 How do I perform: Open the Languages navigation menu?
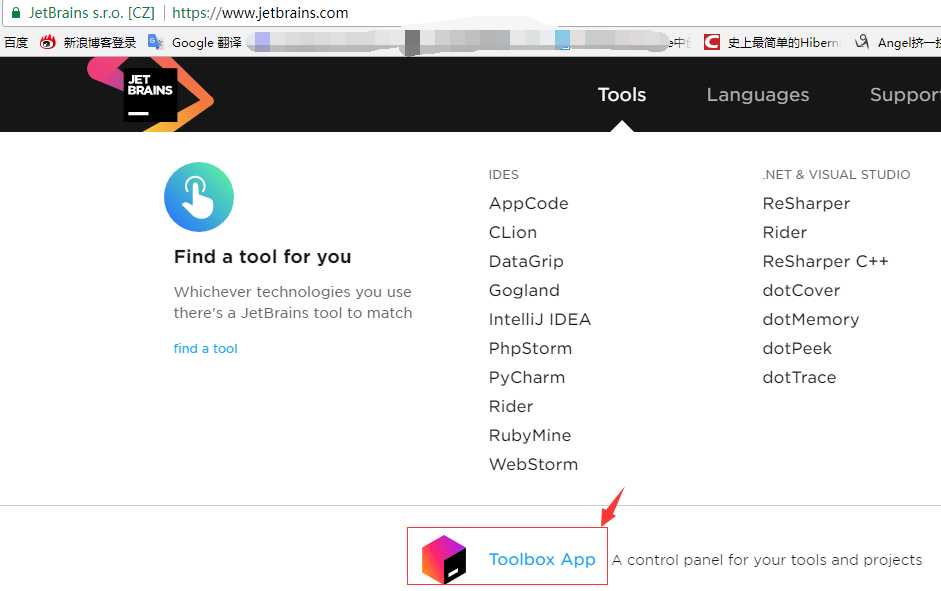tap(757, 95)
